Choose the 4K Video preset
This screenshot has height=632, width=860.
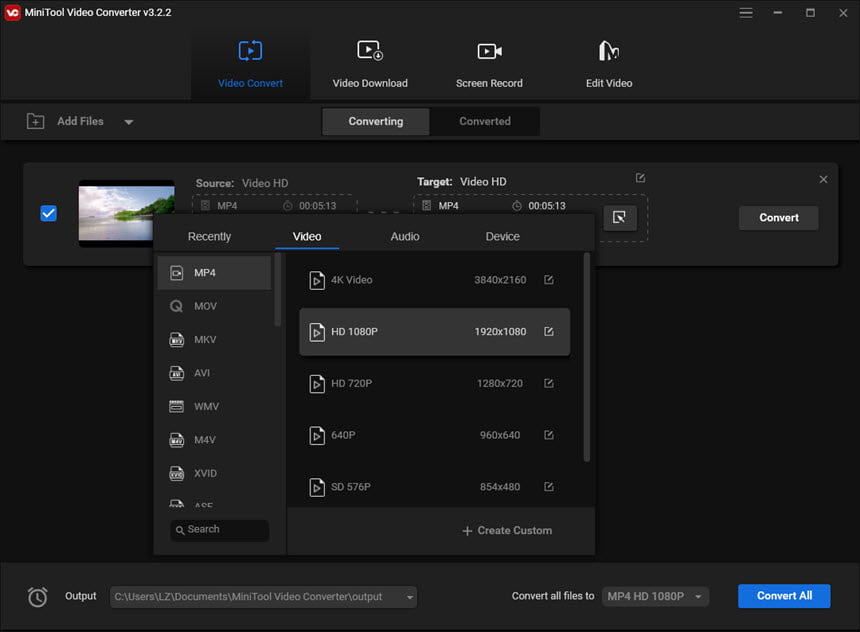[434, 280]
